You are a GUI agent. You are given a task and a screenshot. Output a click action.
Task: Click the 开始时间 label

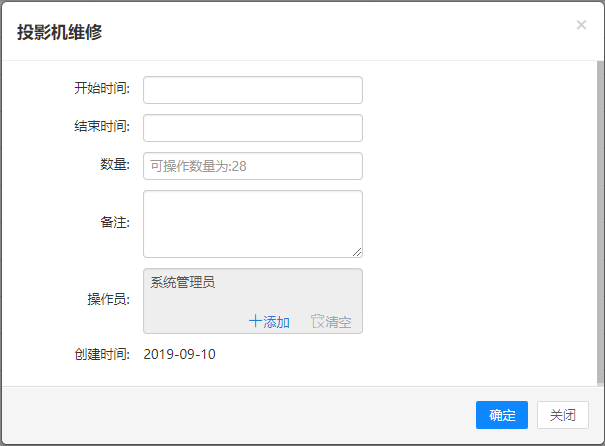tap(102, 89)
